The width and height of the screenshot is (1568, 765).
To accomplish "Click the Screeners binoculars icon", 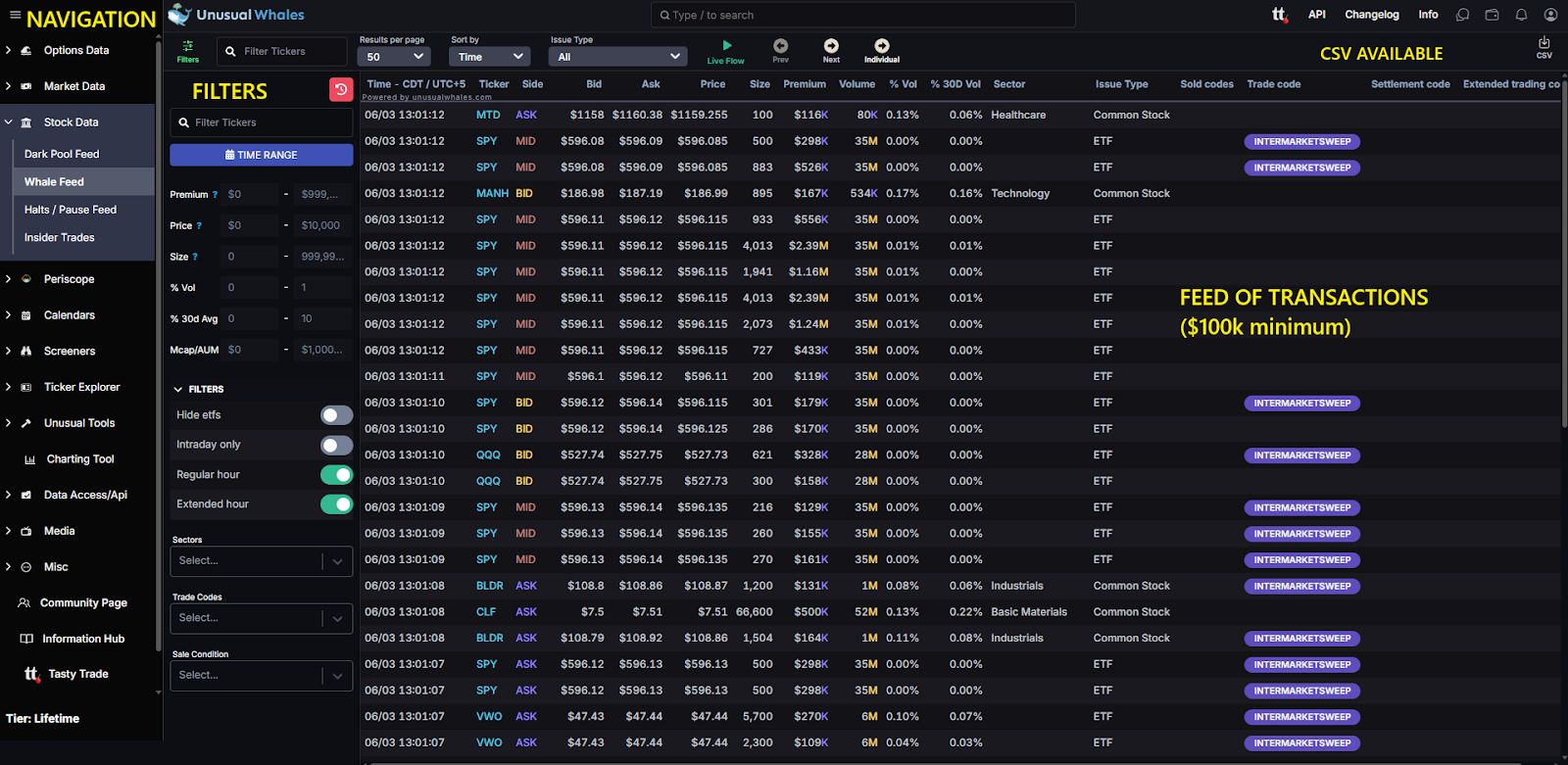I will (x=26, y=351).
